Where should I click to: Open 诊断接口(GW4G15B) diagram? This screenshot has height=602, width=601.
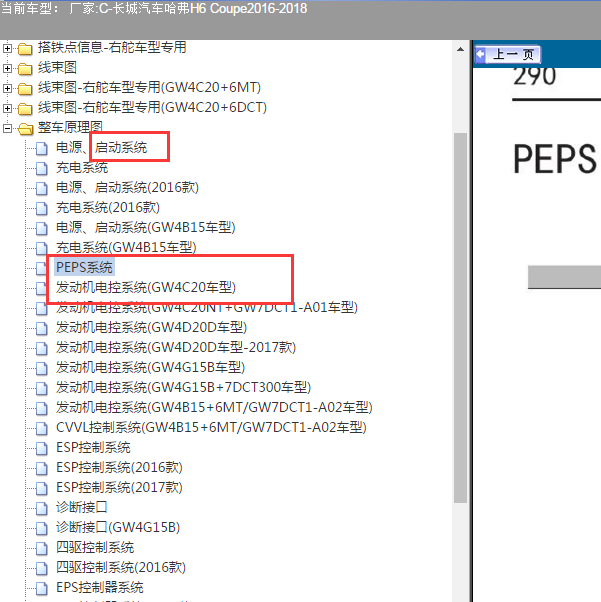click(x=118, y=527)
